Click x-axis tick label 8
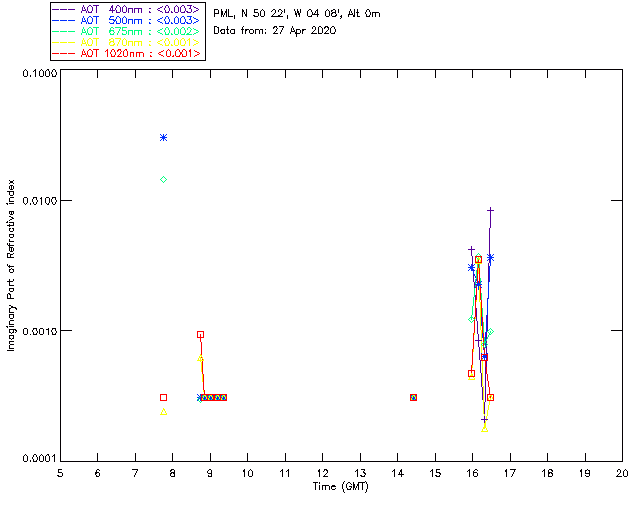The width and height of the screenshot is (640, 512). pyautogui.click(x=173, y=473)
